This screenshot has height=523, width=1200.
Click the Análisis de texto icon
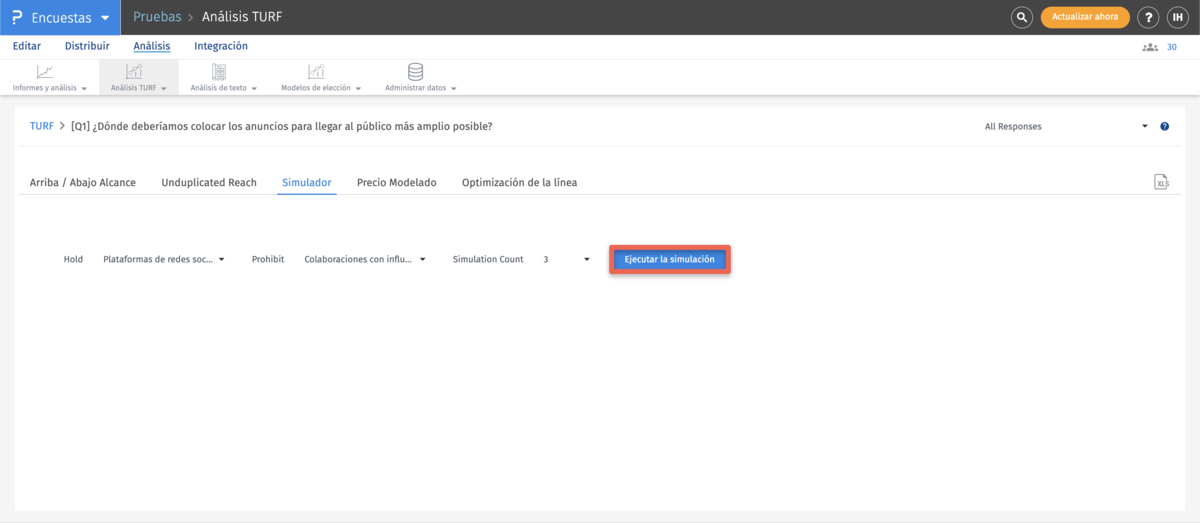click(219, 72)
